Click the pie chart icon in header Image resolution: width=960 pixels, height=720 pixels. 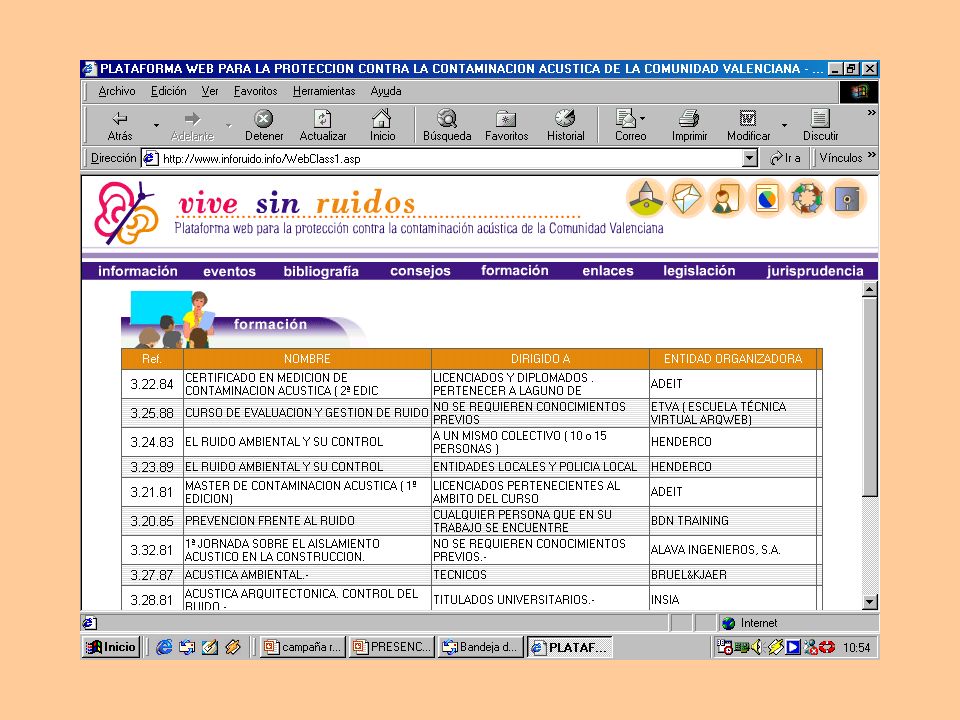coord(767,198)
